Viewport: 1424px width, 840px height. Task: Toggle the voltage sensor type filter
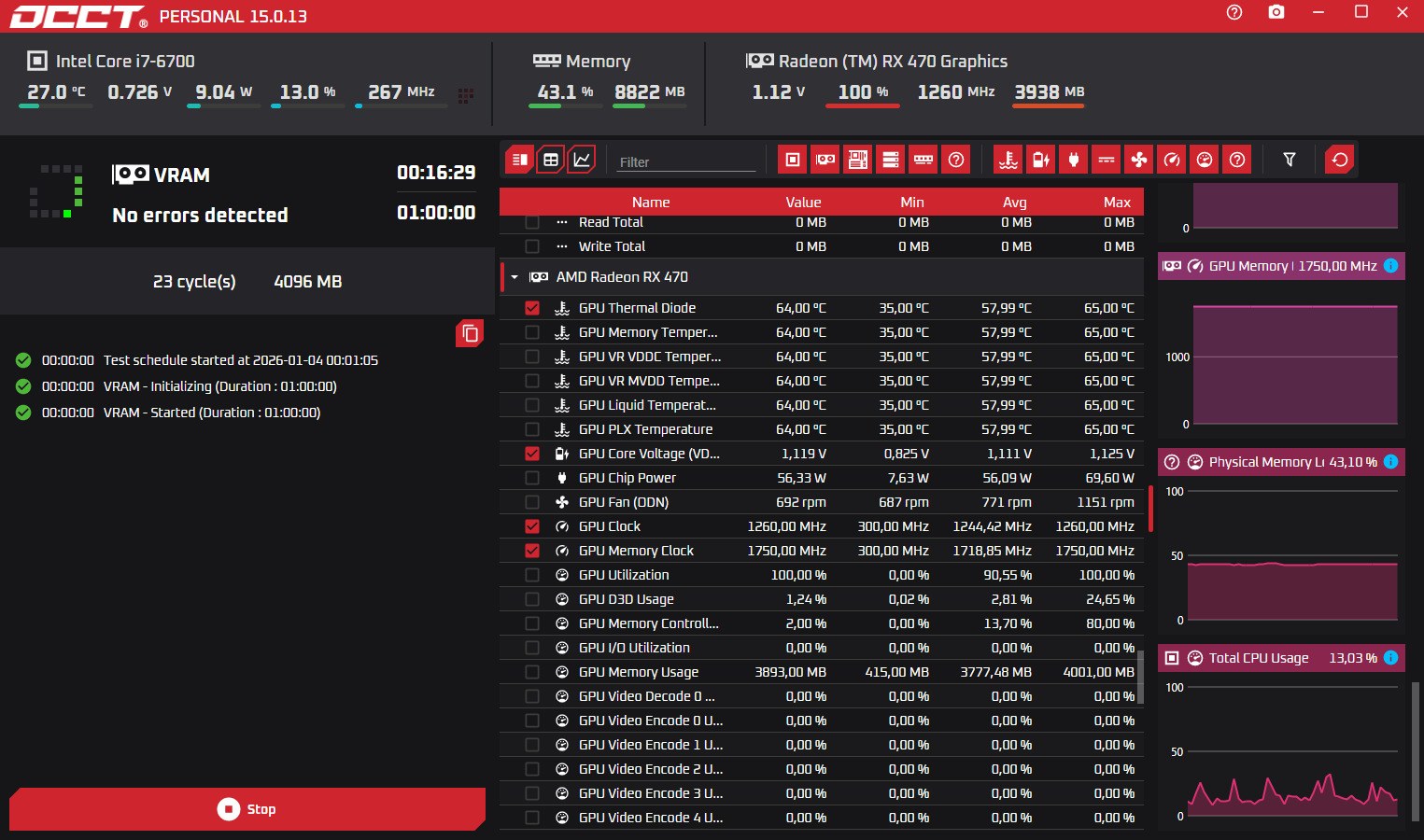click(1041, 160)
